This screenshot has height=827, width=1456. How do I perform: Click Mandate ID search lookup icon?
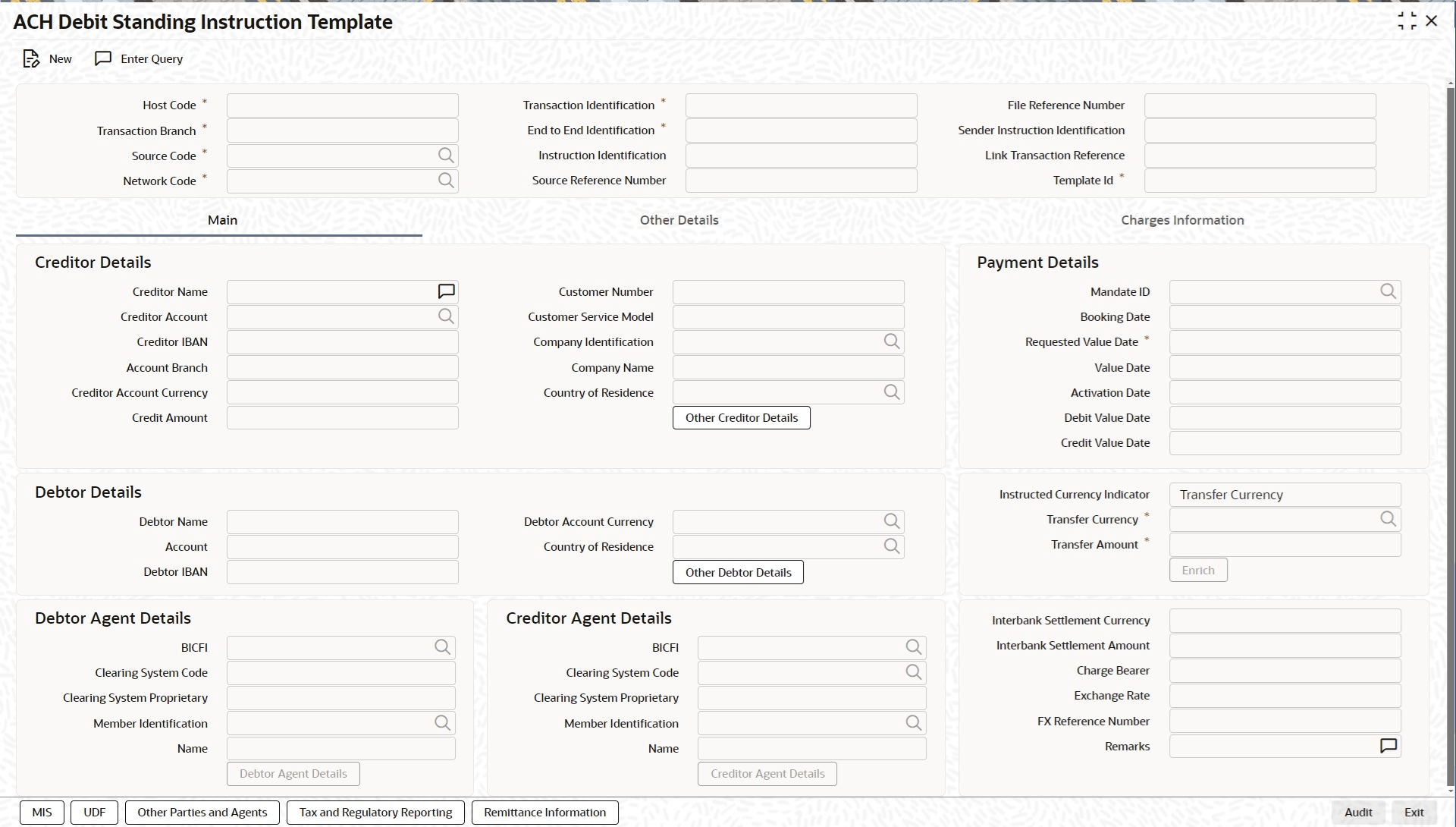pyautogui.click(x=1388, y=291)
